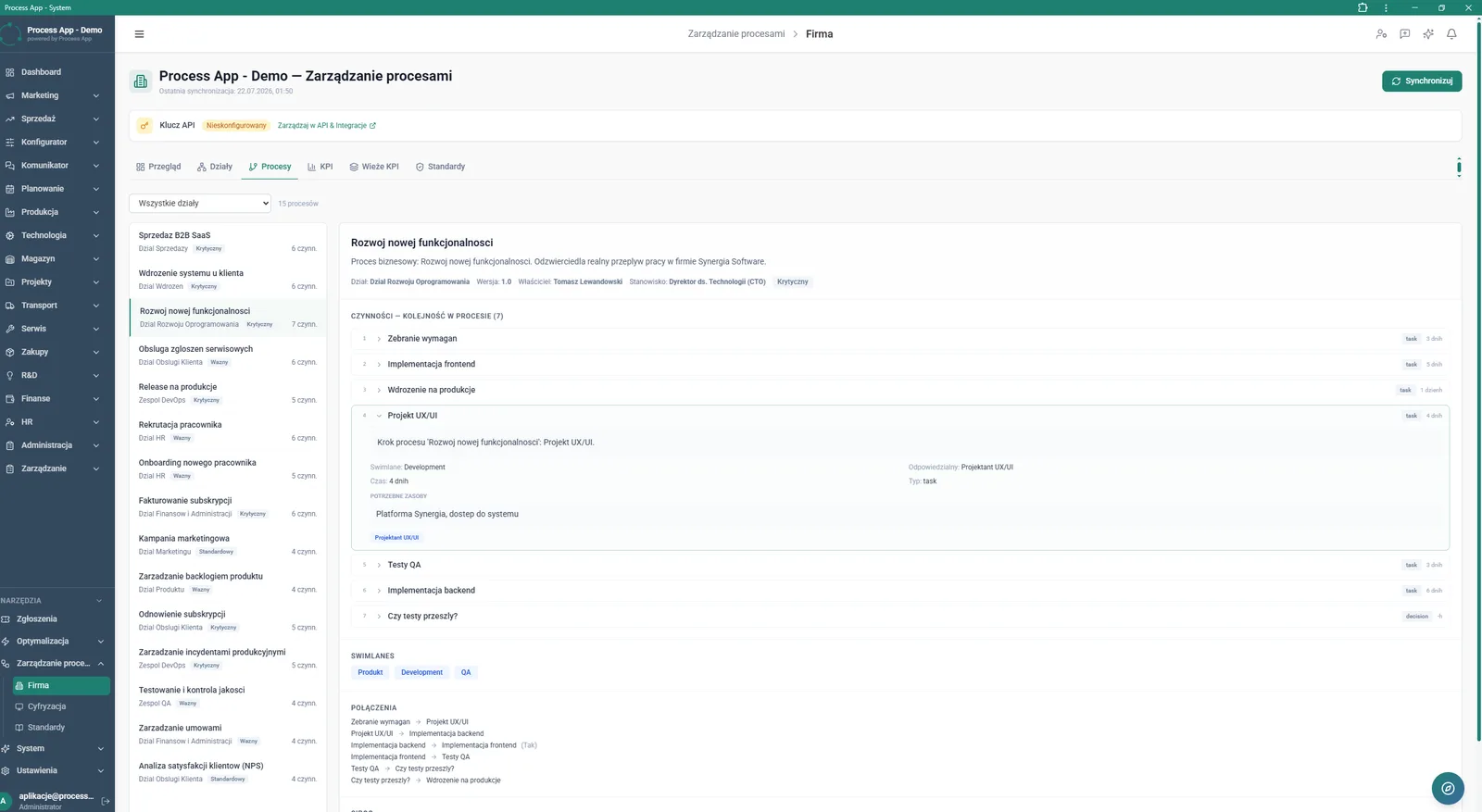
Task: Click the Dashboard sidebar icon
Action: (x=9, y=72)
